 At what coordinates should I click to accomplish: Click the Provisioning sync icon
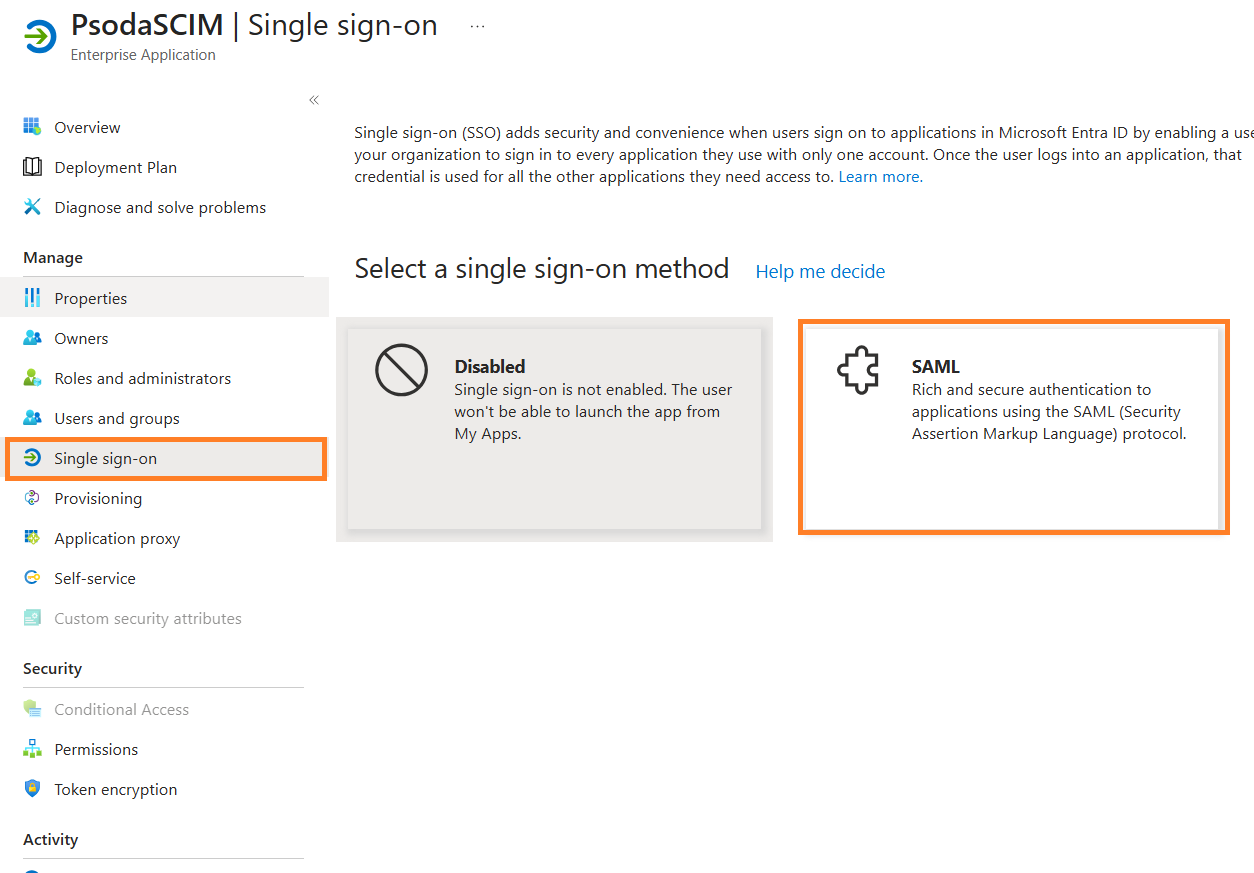32,498
